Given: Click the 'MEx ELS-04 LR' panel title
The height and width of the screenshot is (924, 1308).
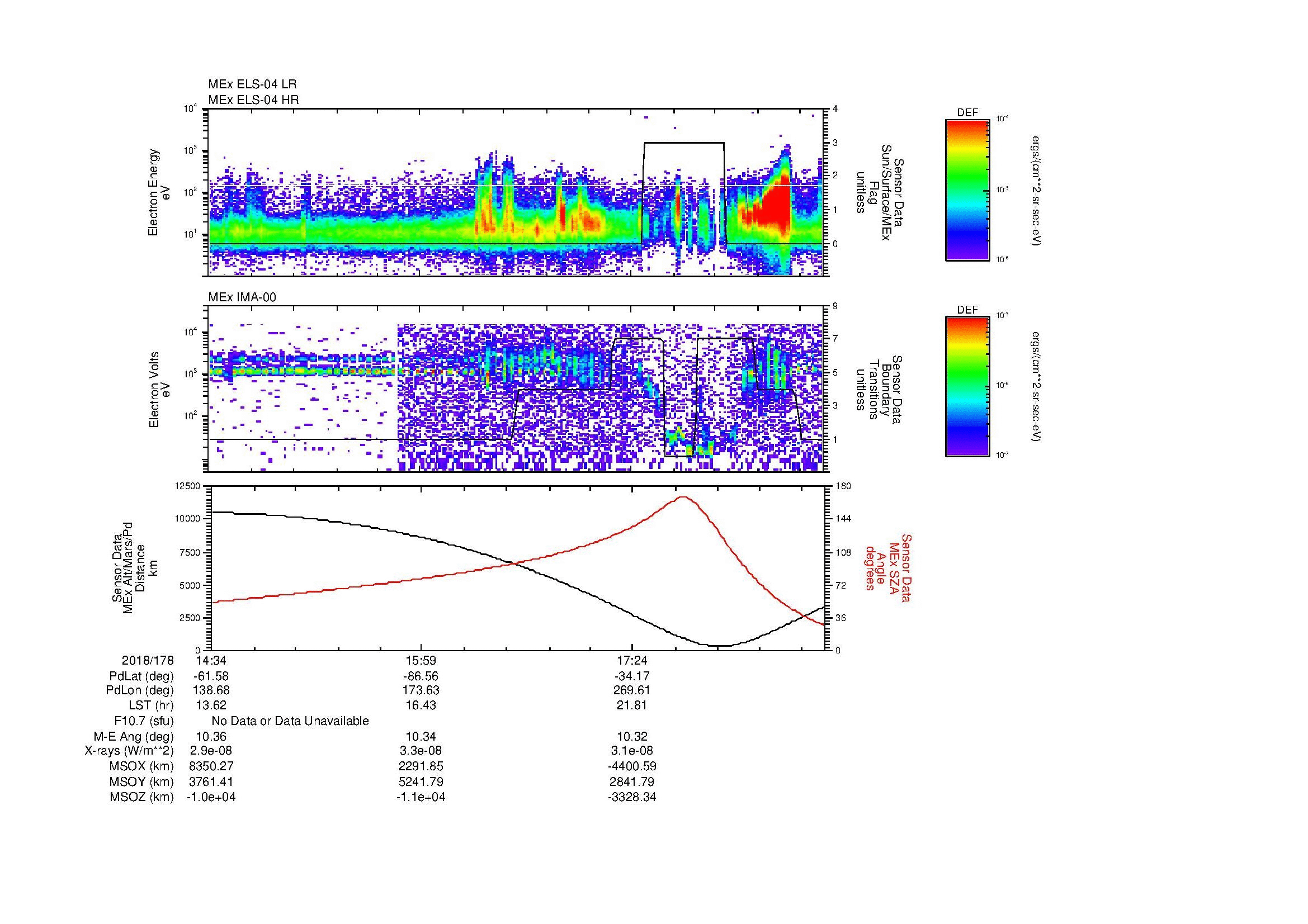Looking at the screenshot, I should coord(252,84).
